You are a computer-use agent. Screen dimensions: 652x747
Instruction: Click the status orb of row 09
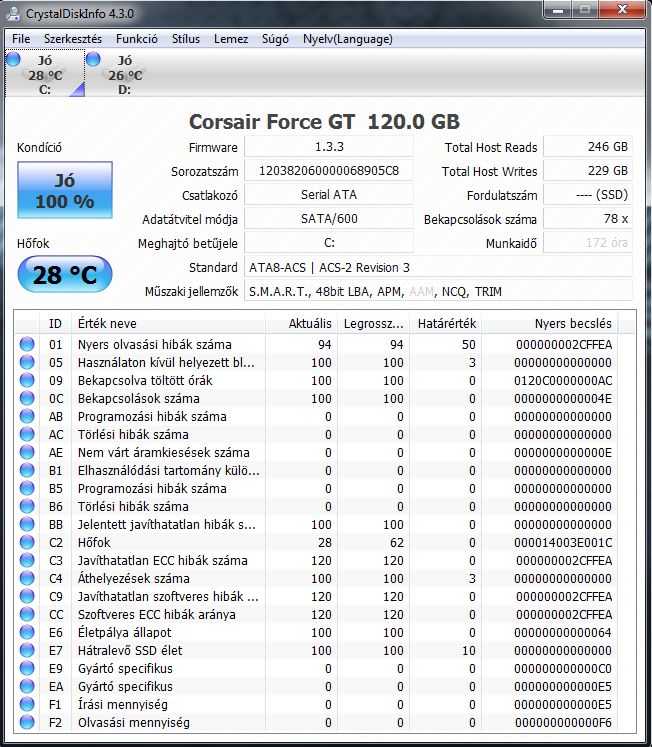pos(27,380)
